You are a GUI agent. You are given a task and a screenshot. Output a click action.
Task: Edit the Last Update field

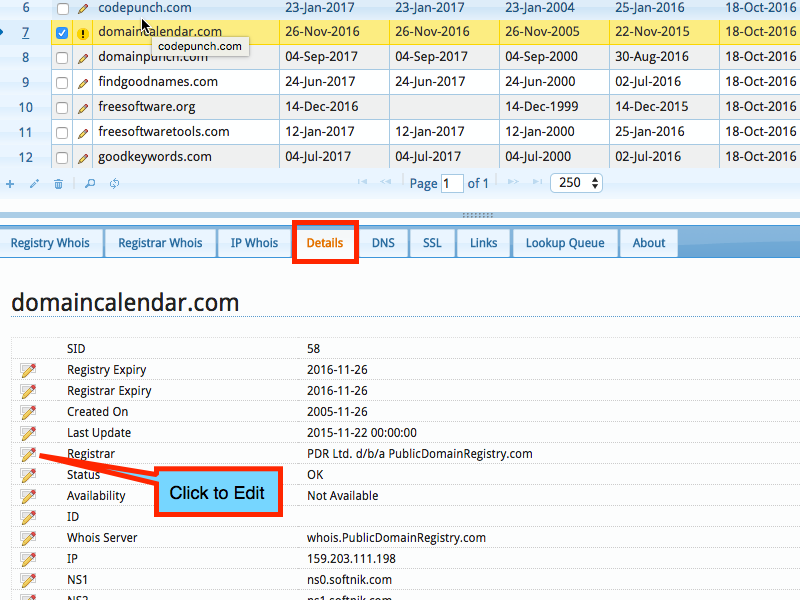pos(28,433)
